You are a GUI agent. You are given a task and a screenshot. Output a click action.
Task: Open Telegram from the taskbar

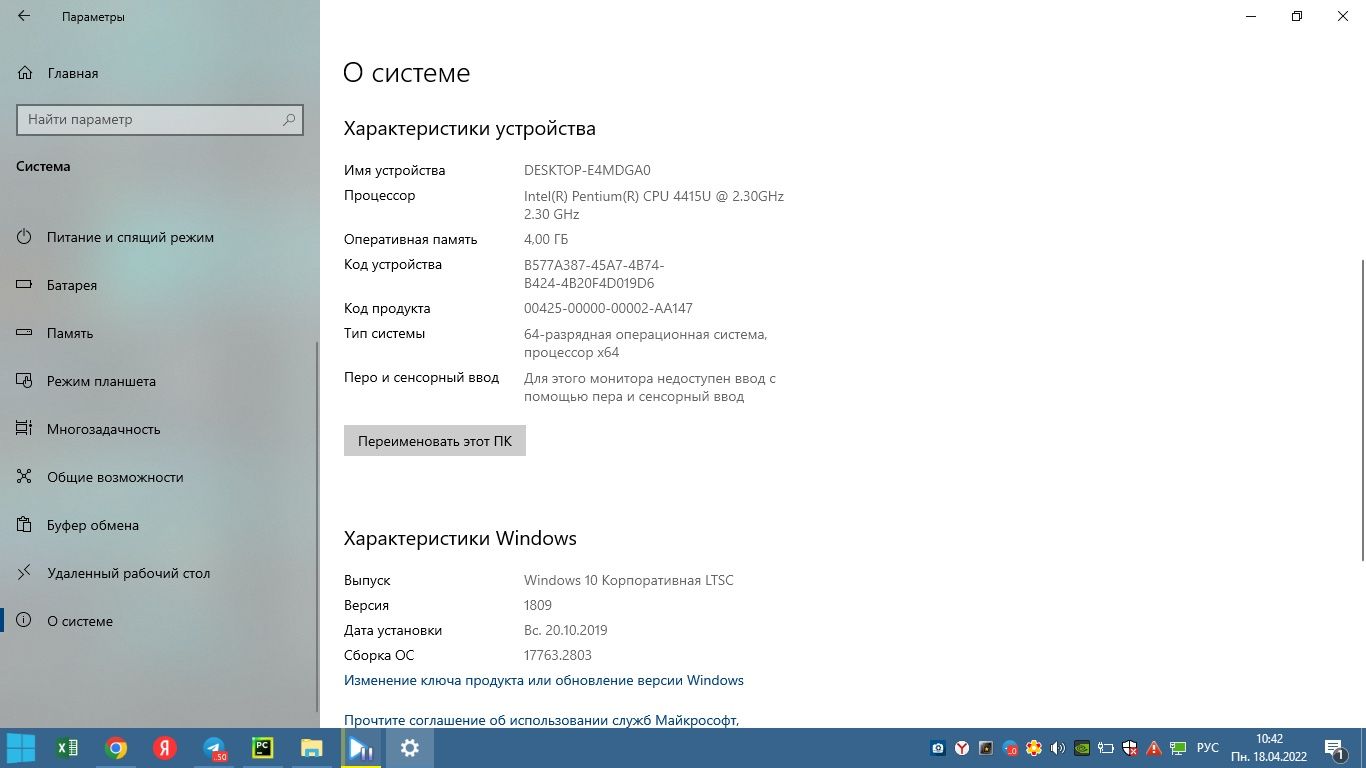coord(214,748)
